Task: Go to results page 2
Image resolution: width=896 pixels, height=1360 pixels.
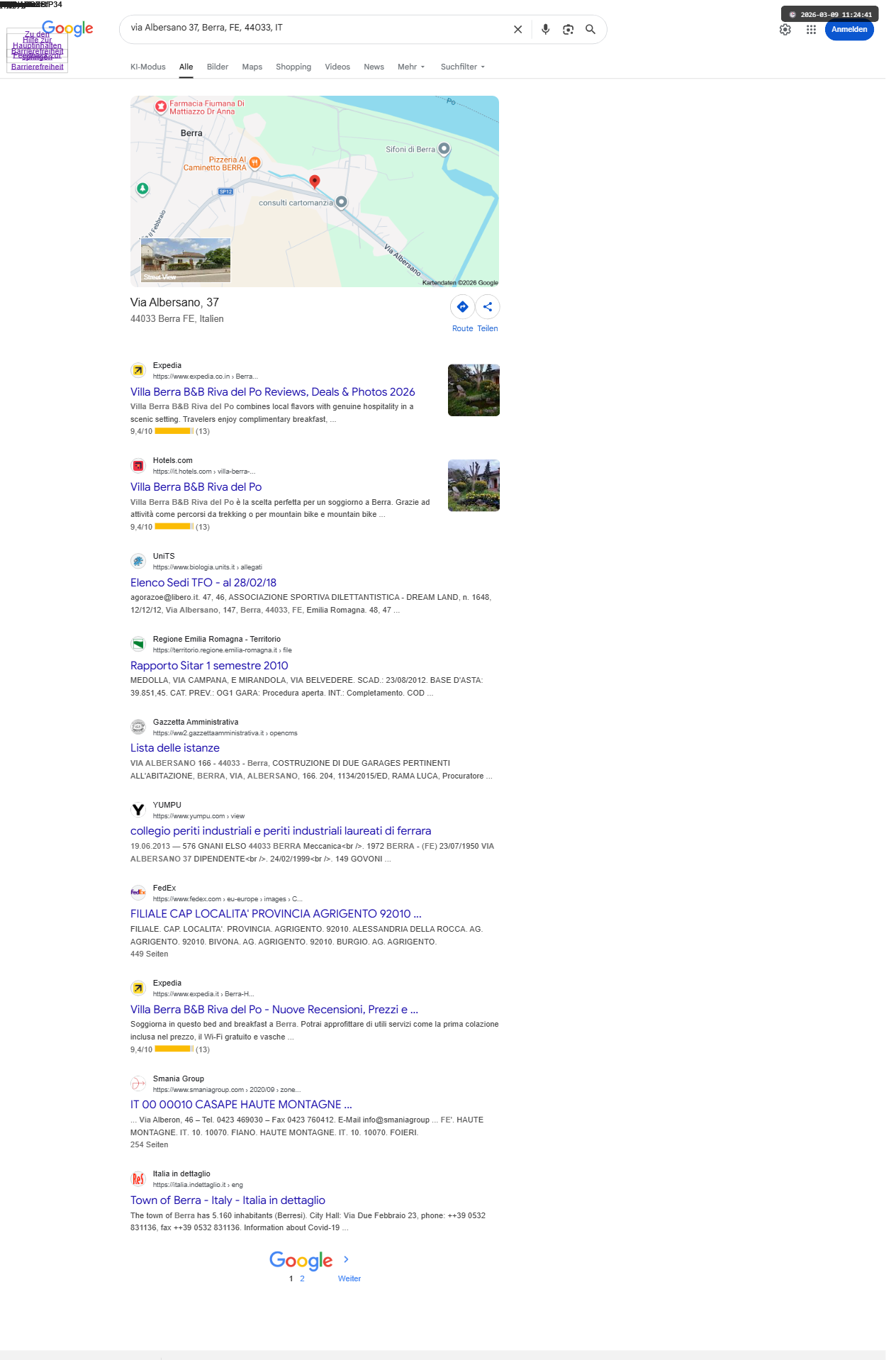Action: point(302,1278)
